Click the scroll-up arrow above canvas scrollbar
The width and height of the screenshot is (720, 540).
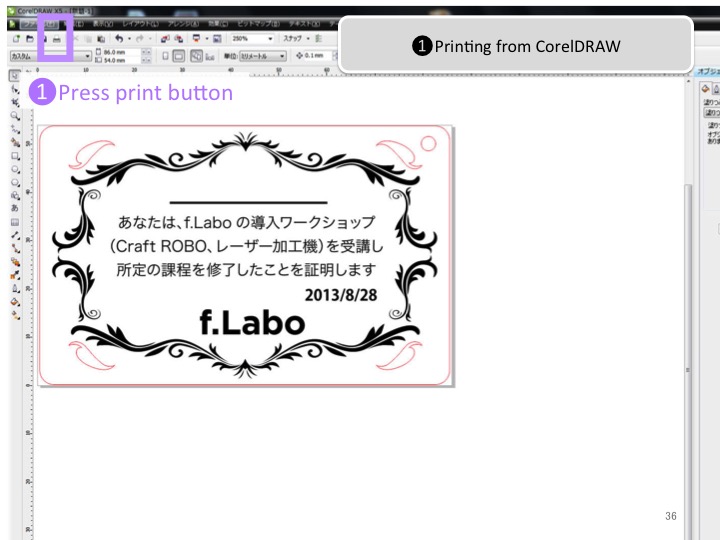[687, 81]
